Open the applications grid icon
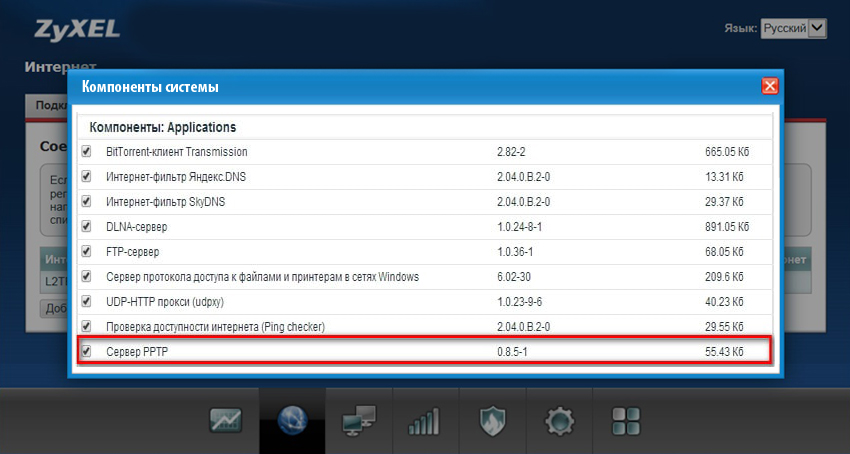850x454 pixels. coord(626,421)
